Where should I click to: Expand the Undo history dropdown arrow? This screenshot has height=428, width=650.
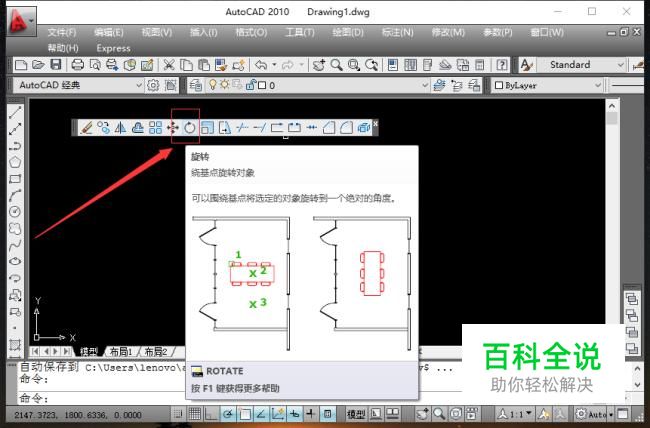point(274,65)
